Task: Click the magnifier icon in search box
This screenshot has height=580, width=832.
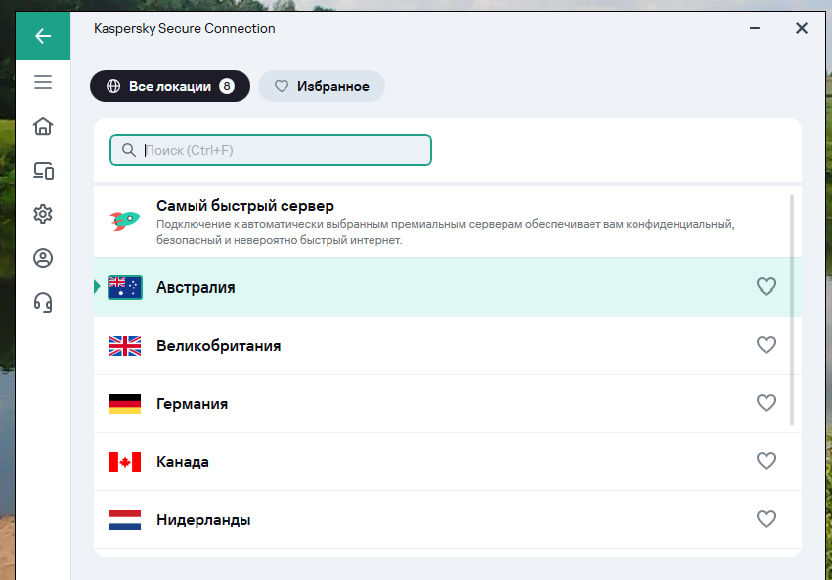Action: click(x=129, y=150)
